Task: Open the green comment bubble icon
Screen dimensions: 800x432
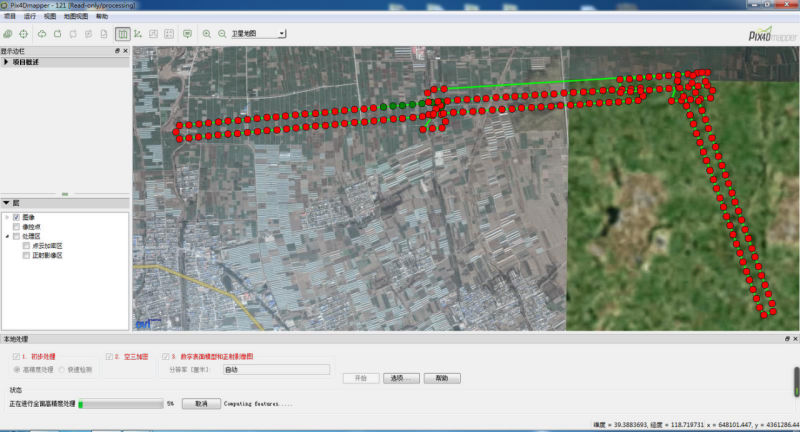Action: (187, 33)
